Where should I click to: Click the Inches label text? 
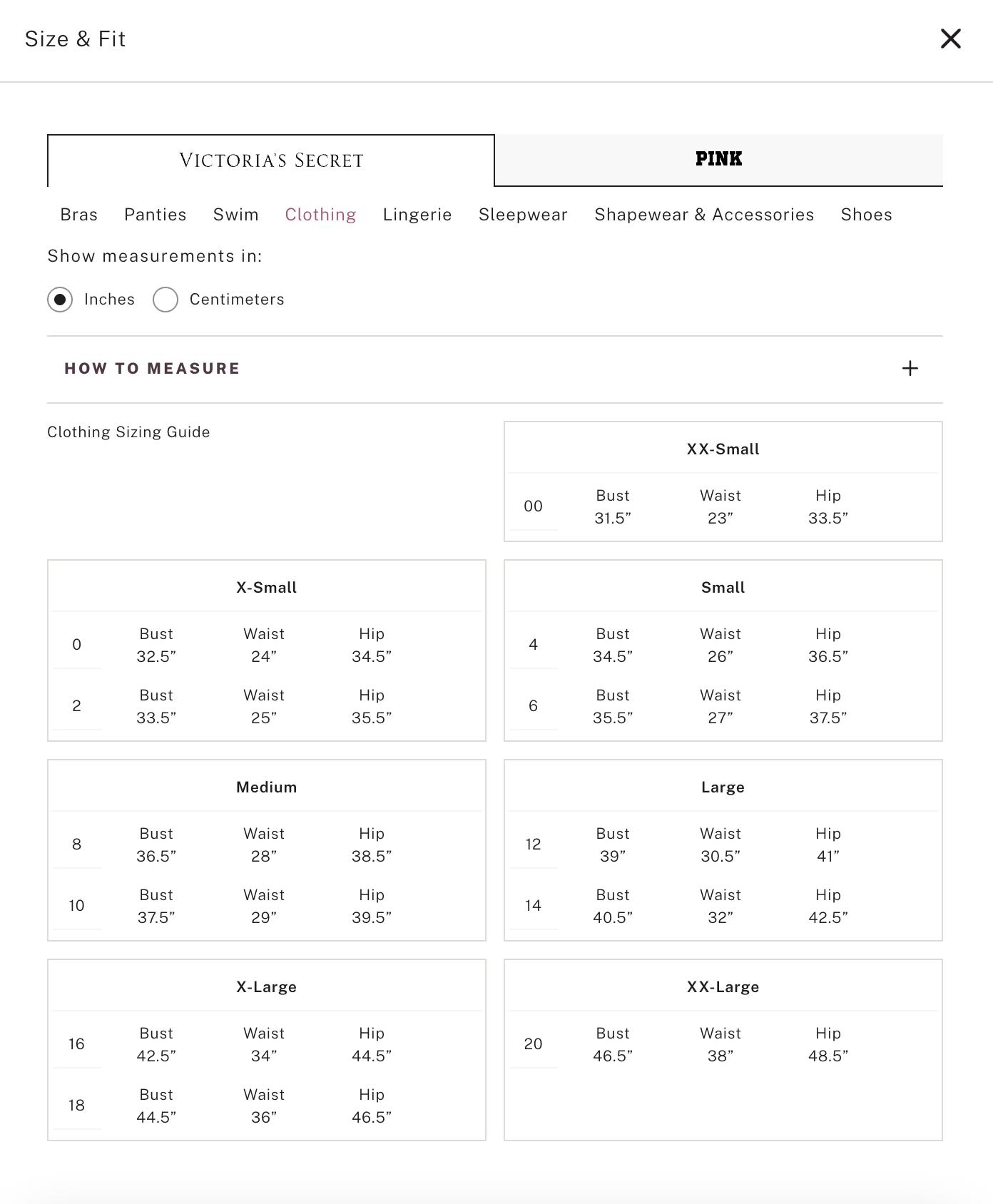(x=109, y=300)
